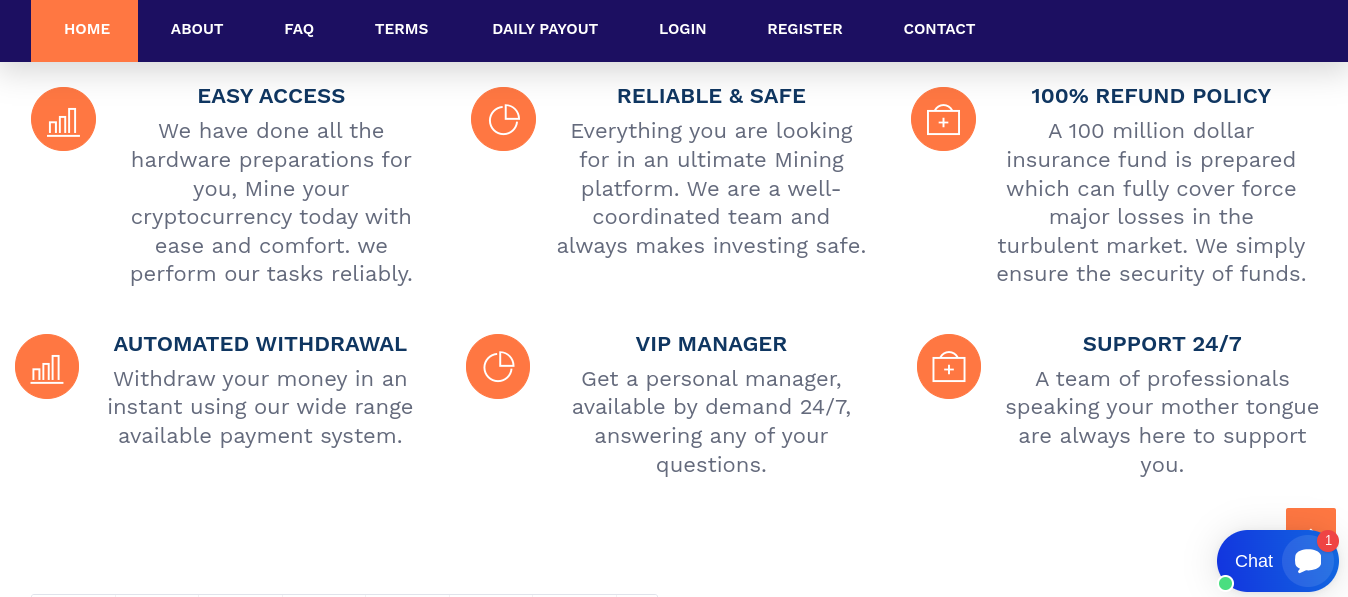
Task: Open the Register page
Action: (x=805, y=30)
